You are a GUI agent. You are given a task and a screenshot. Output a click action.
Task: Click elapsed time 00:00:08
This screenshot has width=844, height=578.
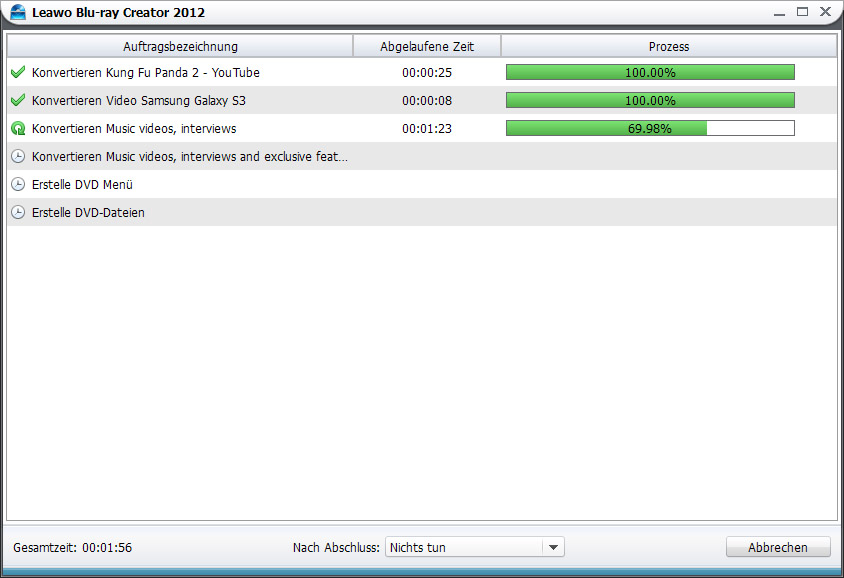(x=427, y=101)
